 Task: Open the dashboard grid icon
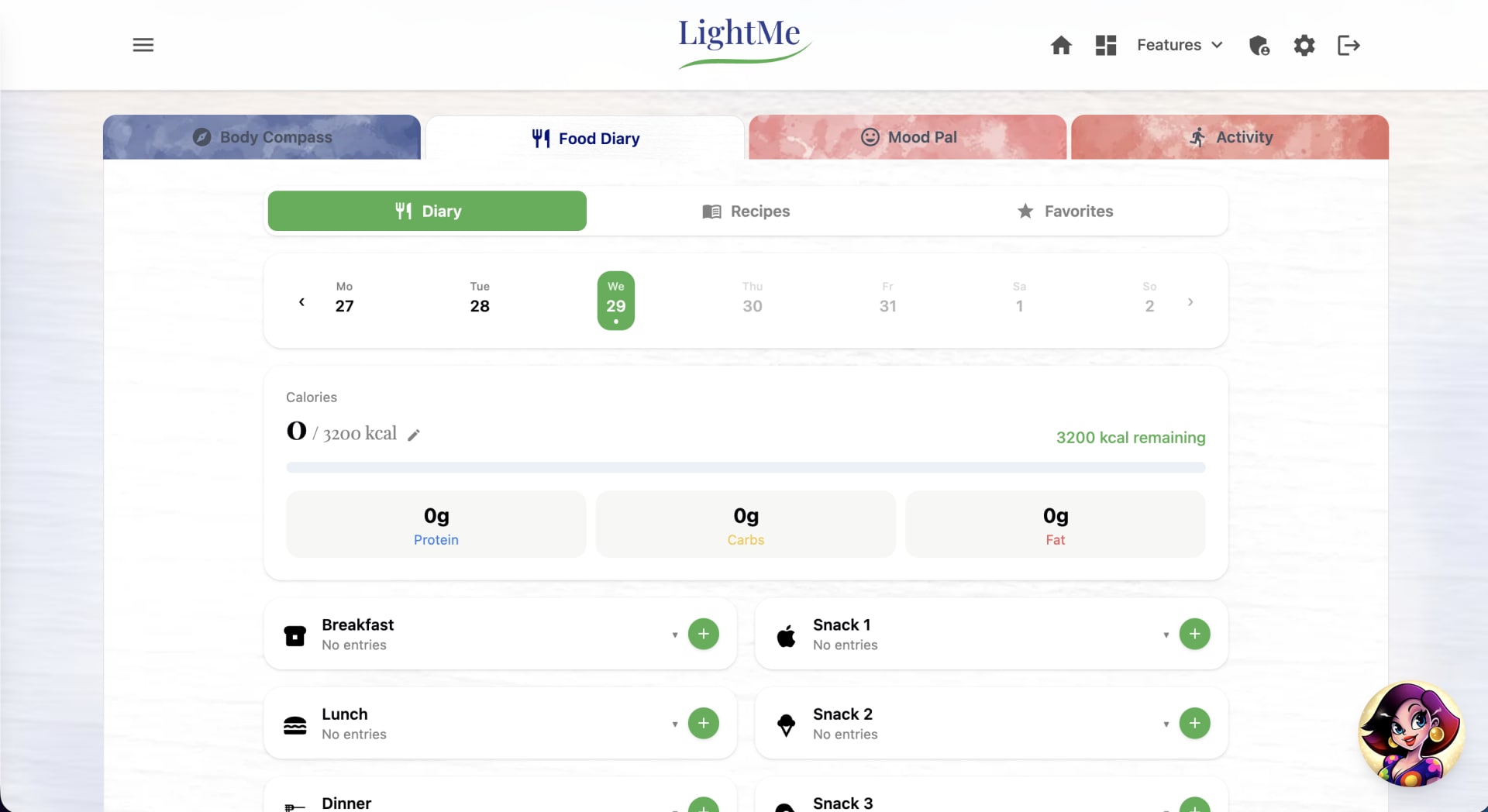(1106, 45)
